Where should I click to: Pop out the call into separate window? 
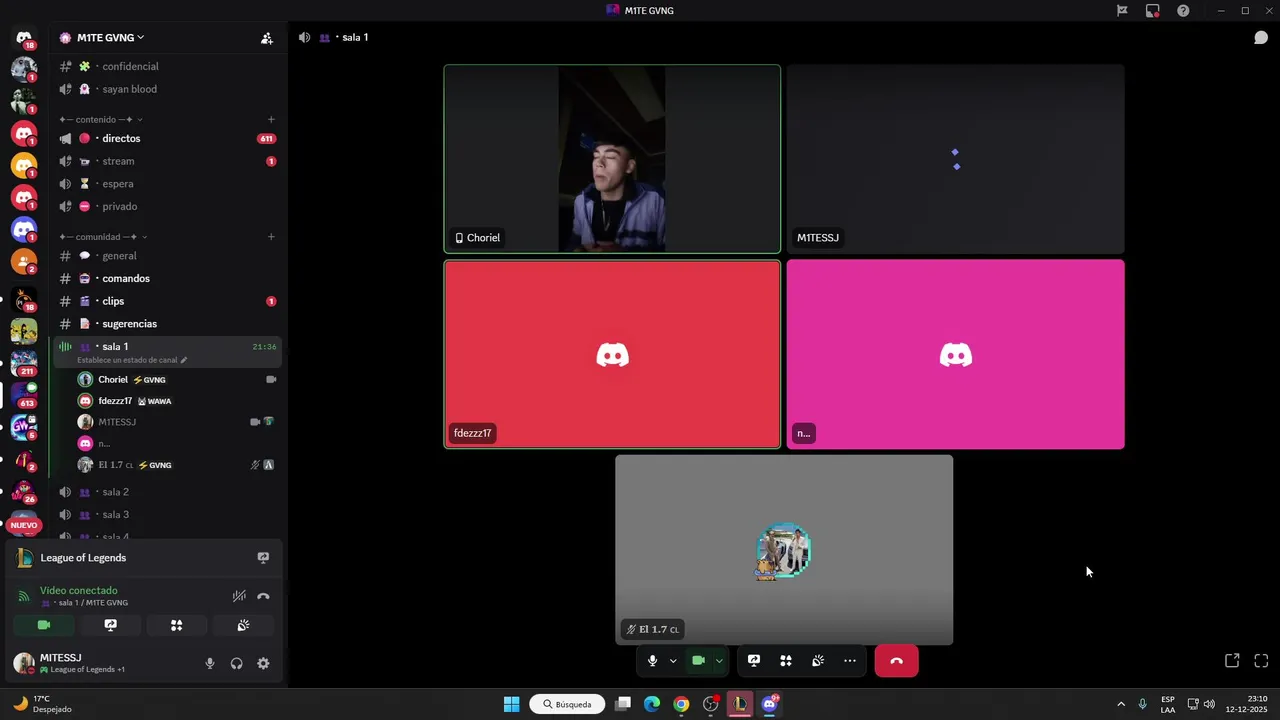(1232, 661)
